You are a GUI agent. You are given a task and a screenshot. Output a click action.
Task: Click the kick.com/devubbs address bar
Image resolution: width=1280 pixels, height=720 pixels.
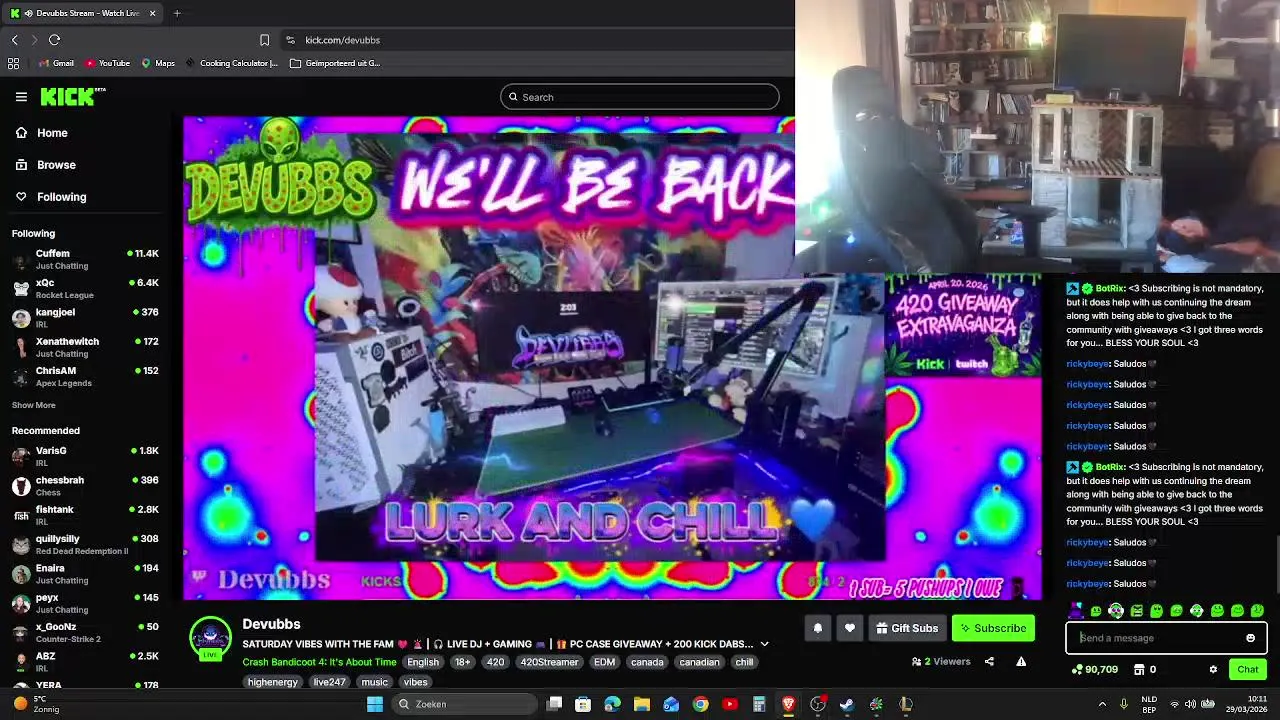[342, 40]
